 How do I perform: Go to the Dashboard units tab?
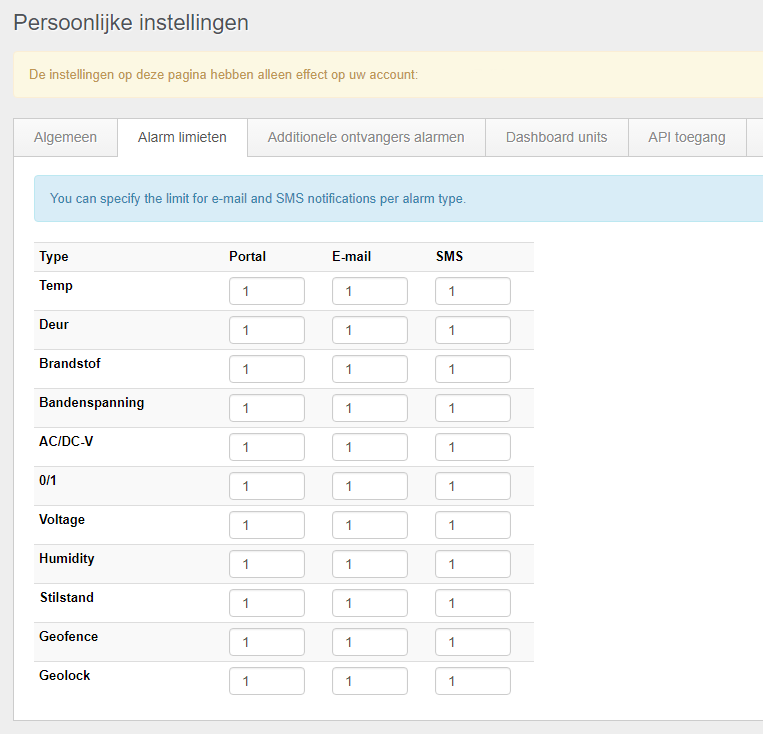tap(556, 137)
